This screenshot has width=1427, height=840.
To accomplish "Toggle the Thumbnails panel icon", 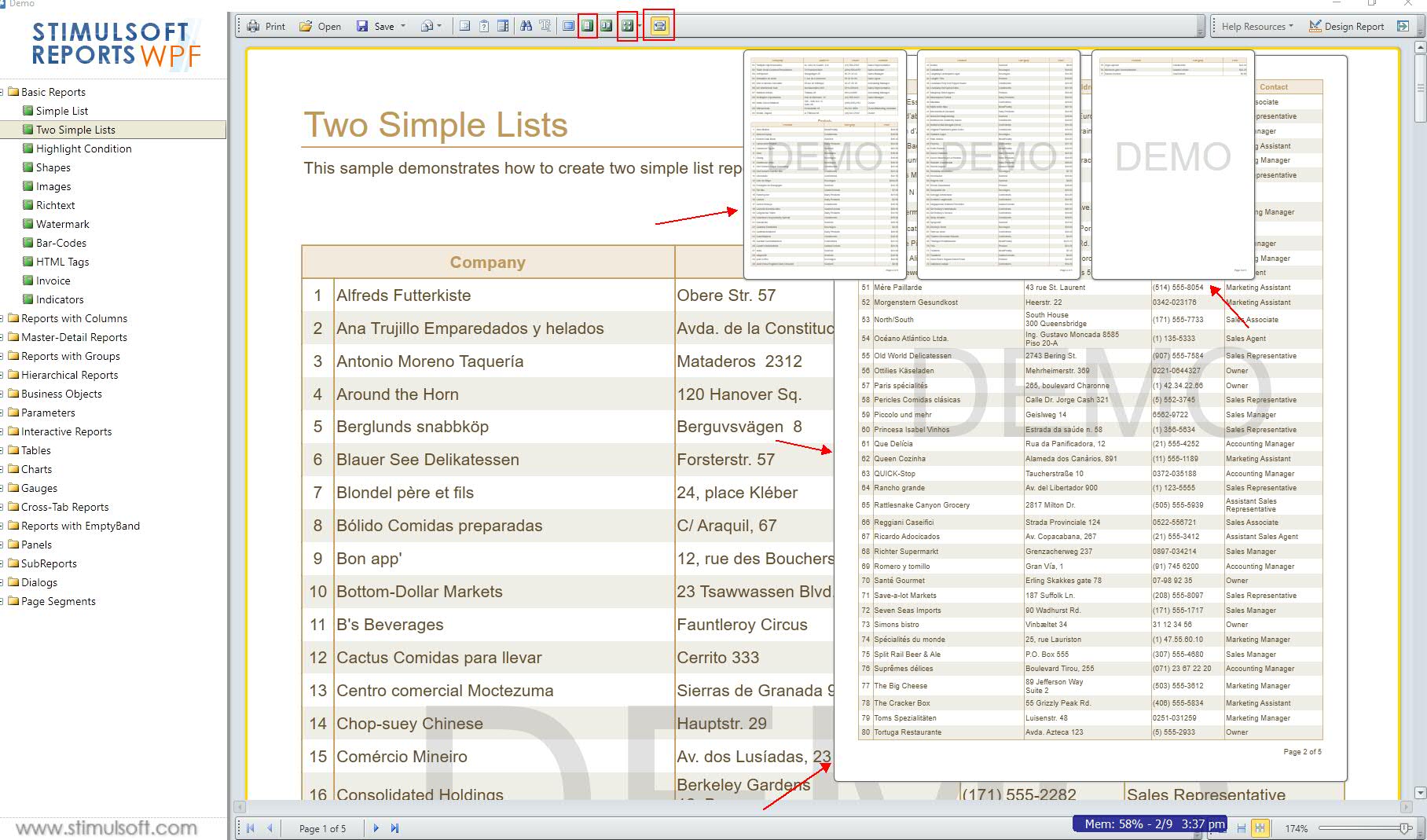I will (x=503, y=26).
